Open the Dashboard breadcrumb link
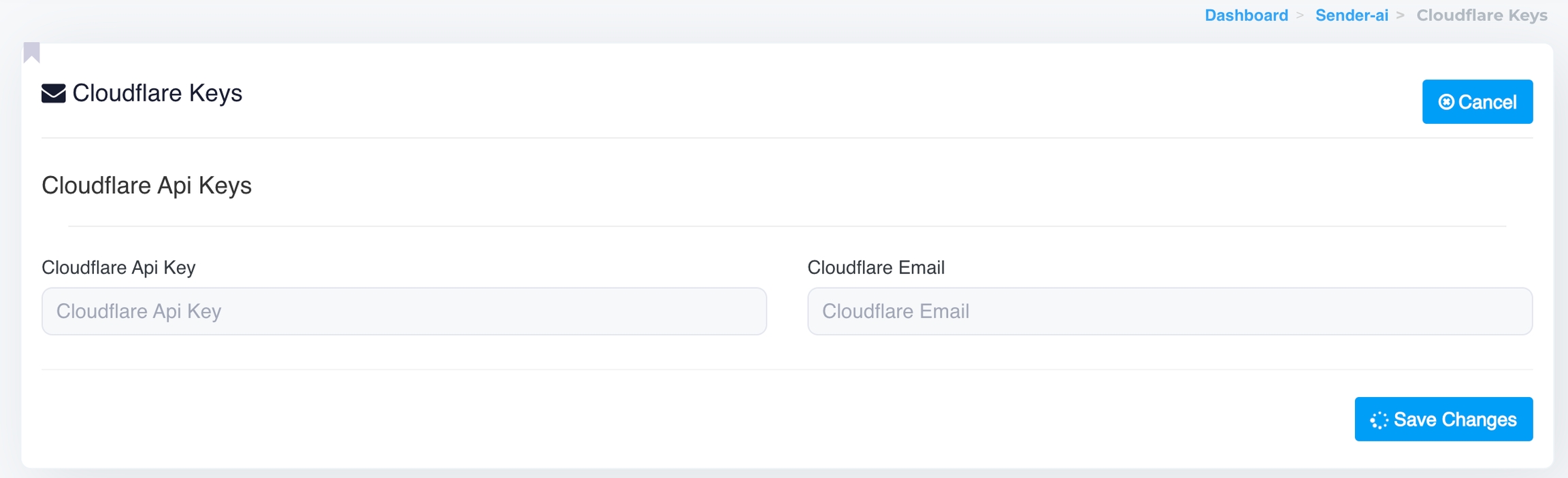1568x478 pixels. [x=1246, y=15]
